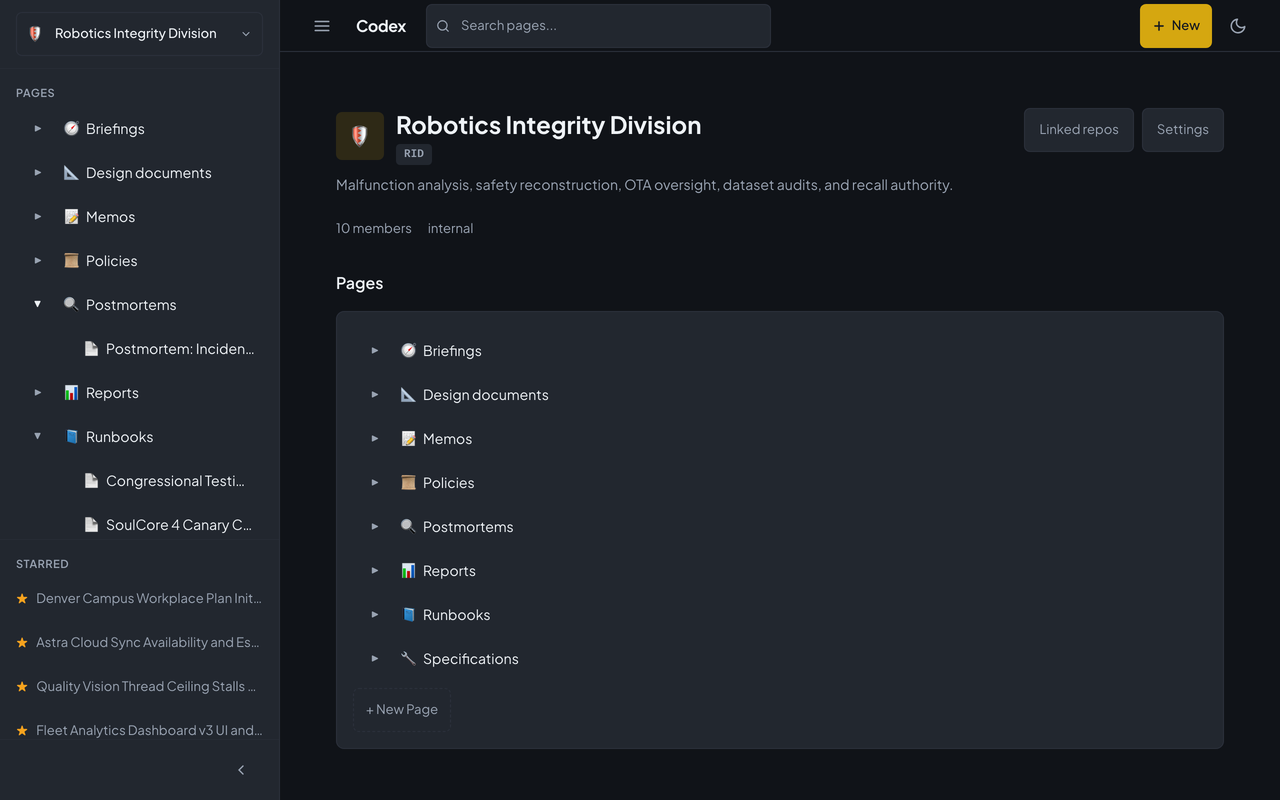Image resolution: width=1280 pixels, height=800 pixels.
Task: Click the star beside Fleet Analytics Dashboard v3
Action: pyautogui.click(x=22, y=730)
